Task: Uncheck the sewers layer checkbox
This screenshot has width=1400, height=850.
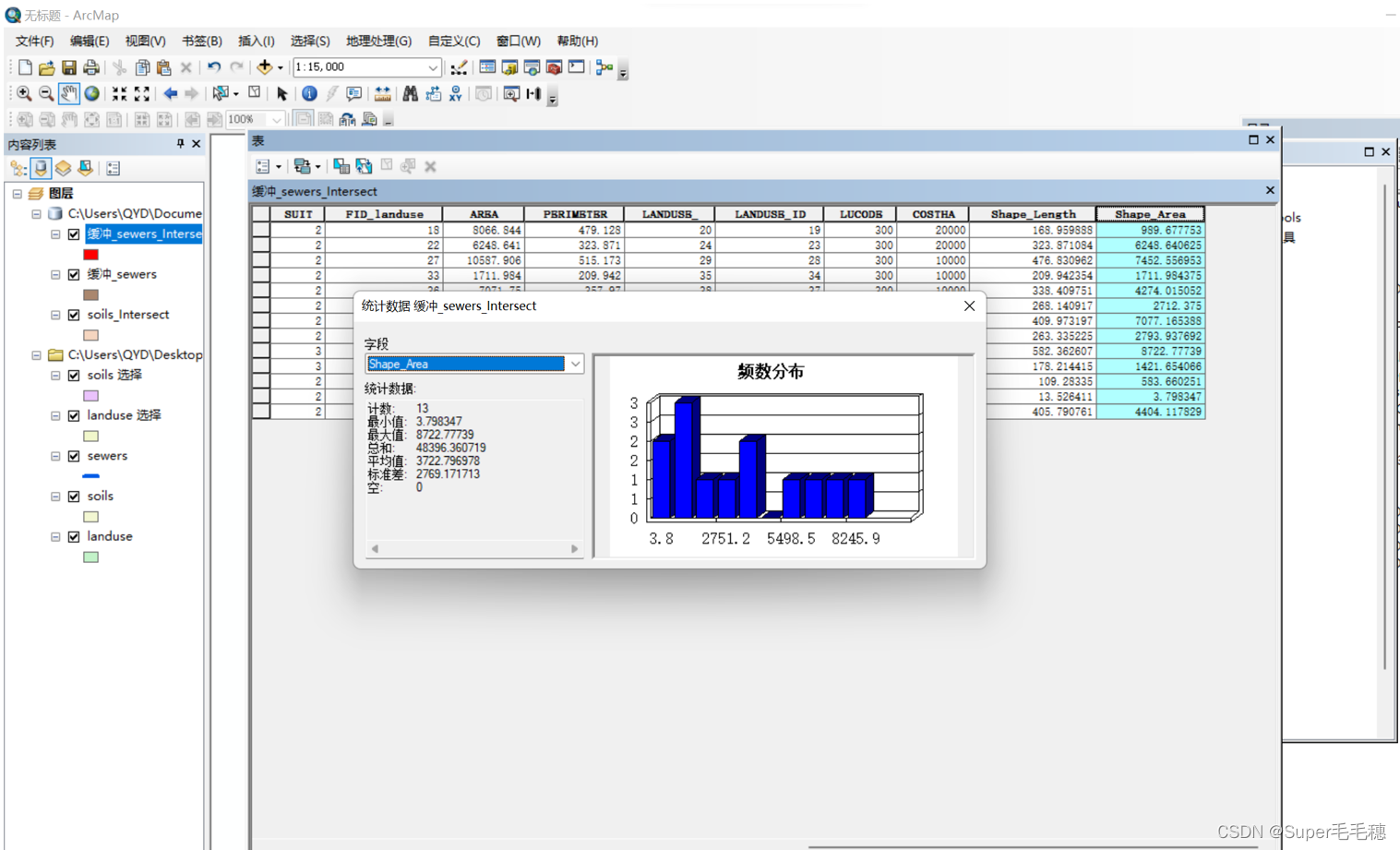Action: pos(74,457)
